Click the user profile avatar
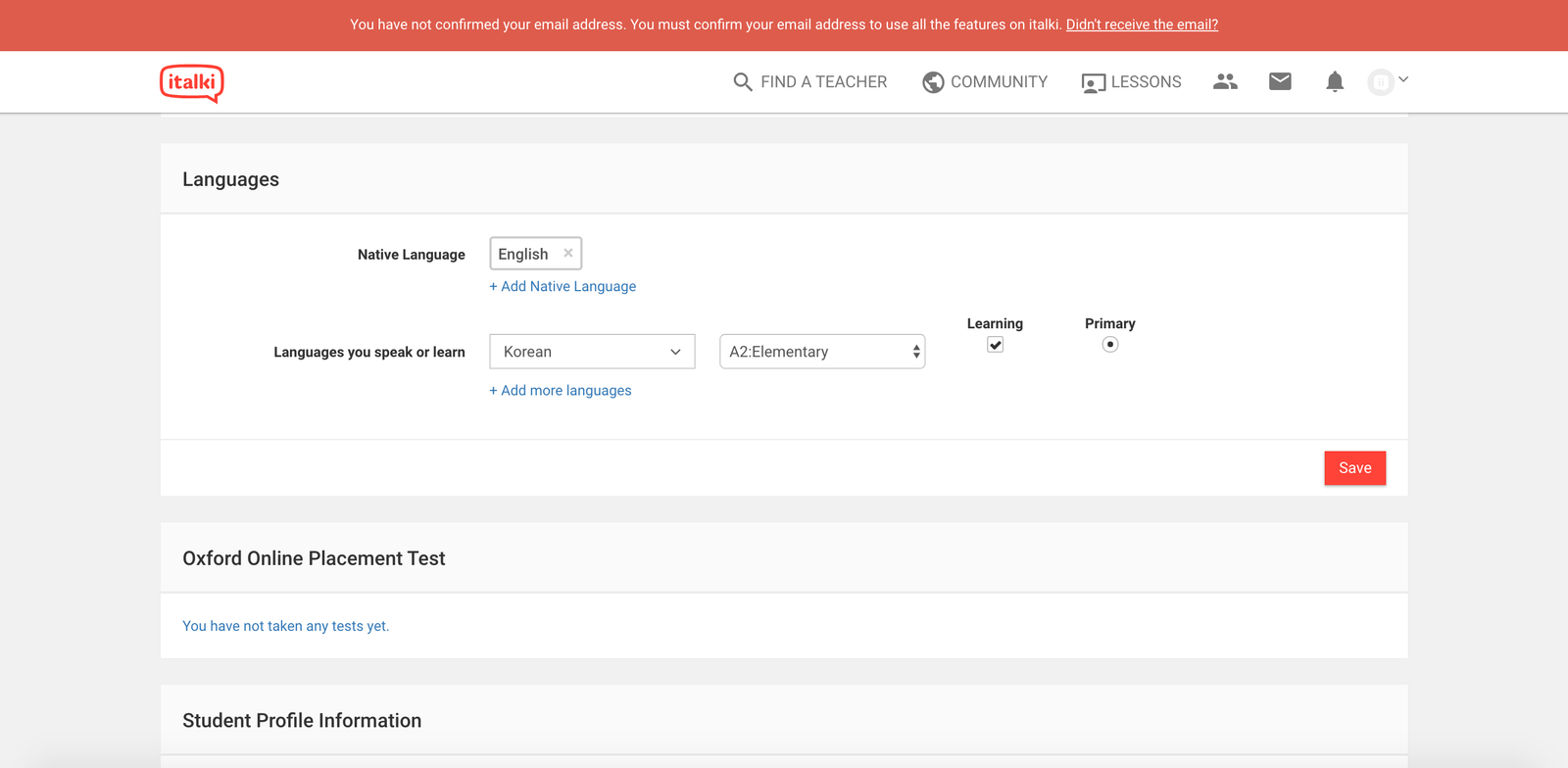The height and width of the screenshot is (768, 1568). [1381, 82]
